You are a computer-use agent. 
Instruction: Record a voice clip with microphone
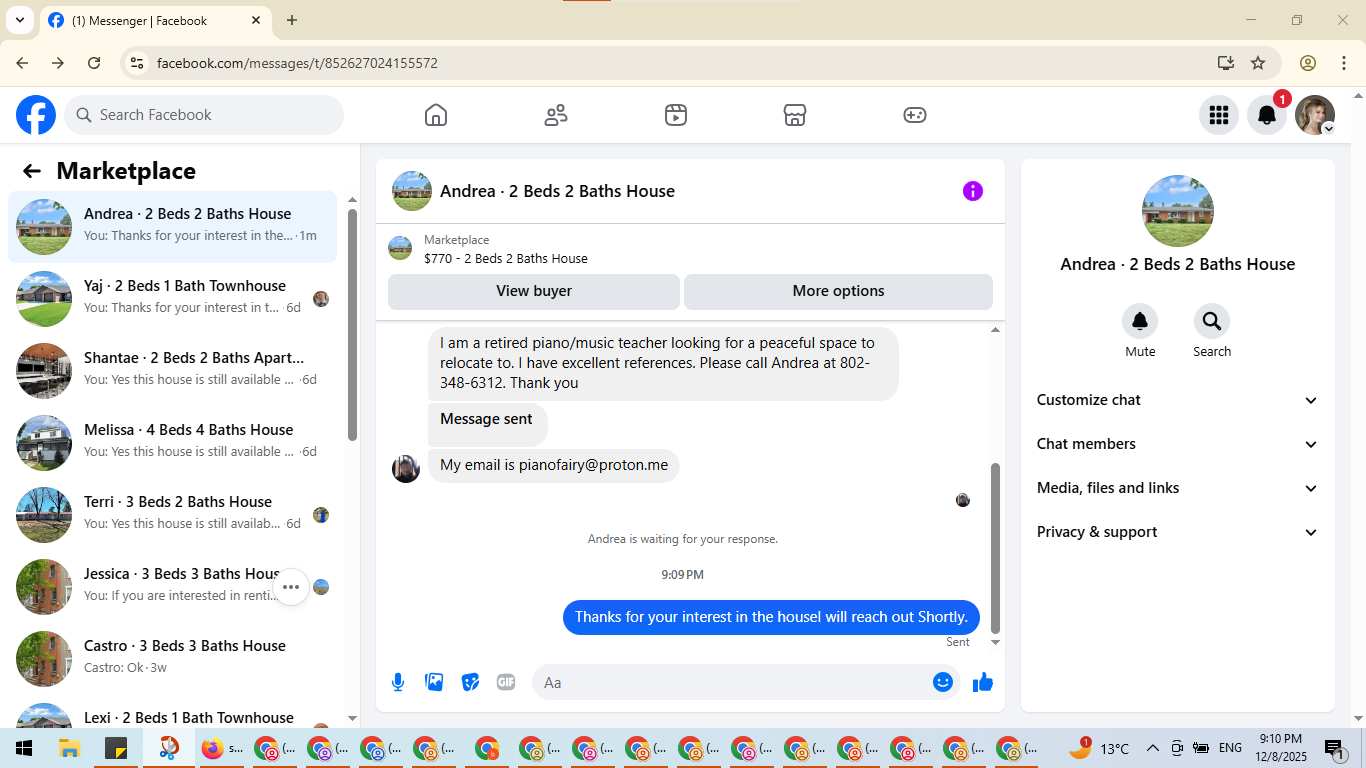[x=398, y=682]
